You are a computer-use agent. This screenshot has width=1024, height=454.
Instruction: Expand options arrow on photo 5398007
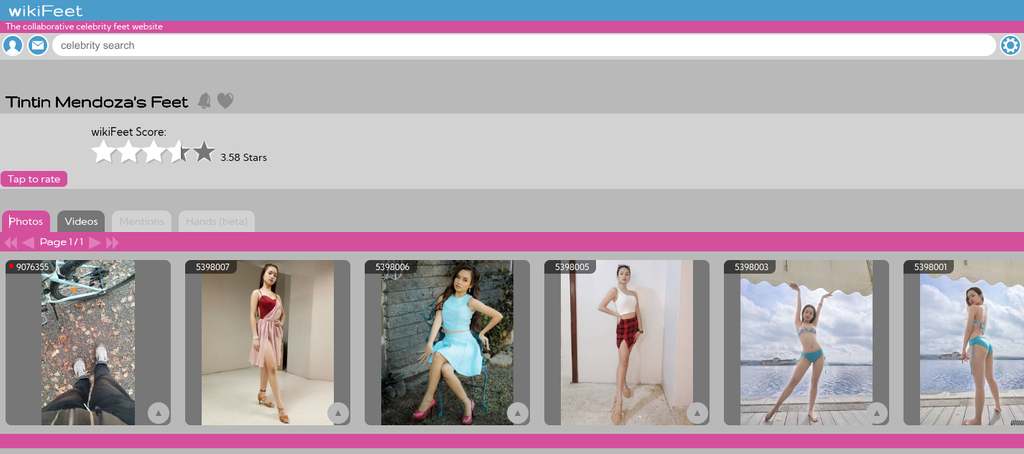tap(338, 413)
